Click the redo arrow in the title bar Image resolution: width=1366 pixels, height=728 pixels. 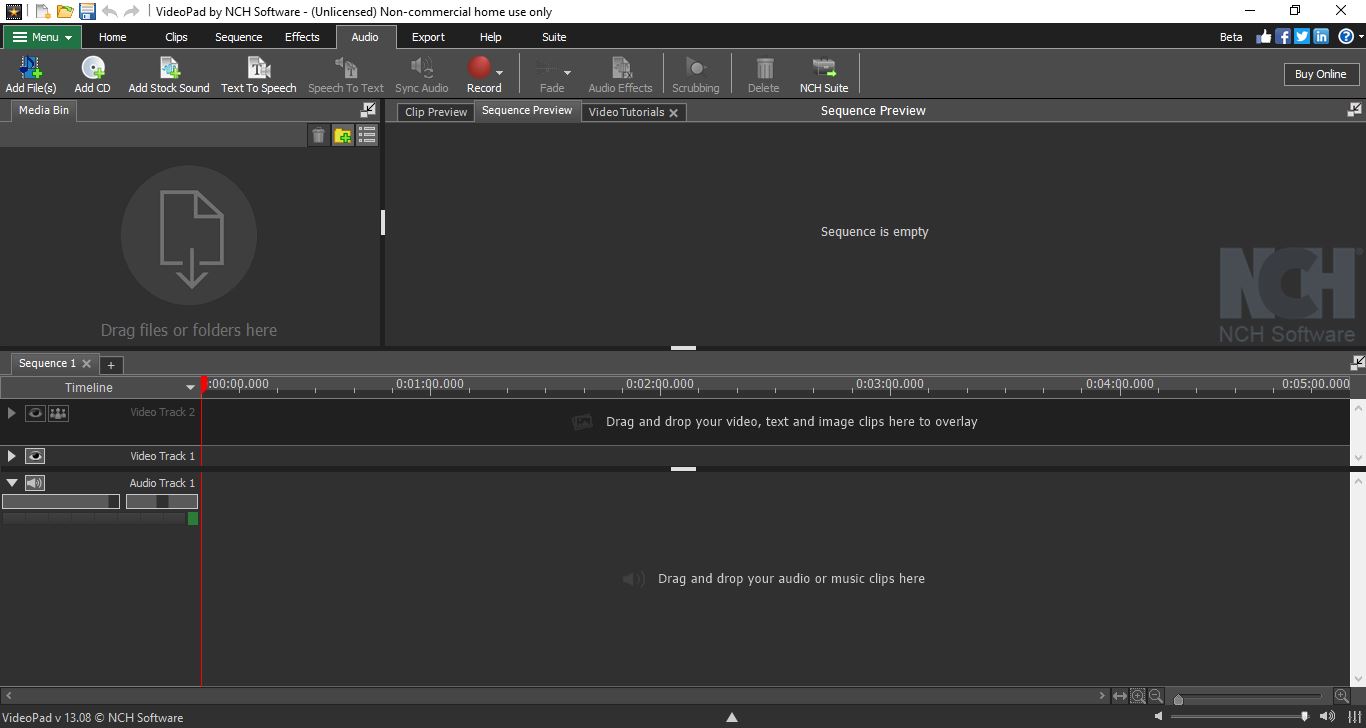[132, 11]
